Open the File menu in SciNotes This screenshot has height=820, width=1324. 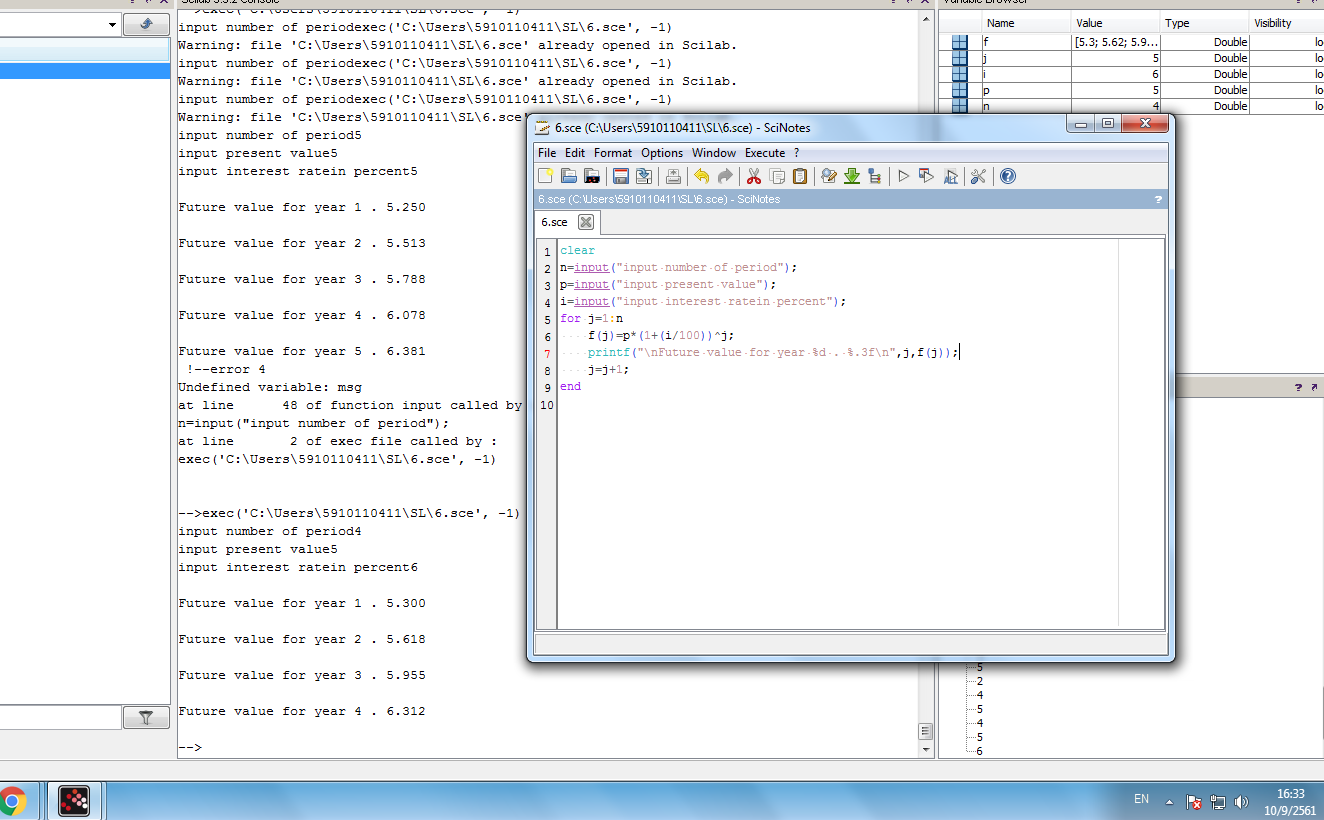[x=547, y=153]
